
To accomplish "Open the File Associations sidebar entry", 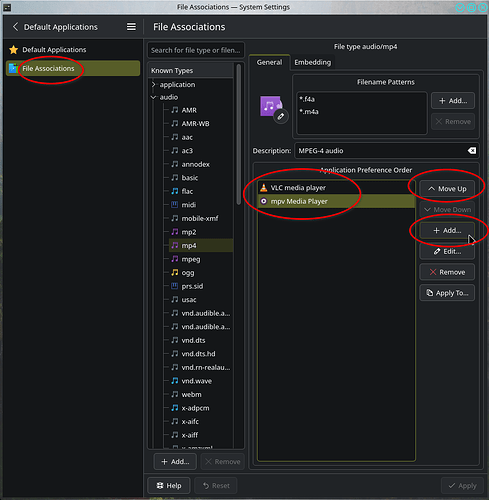I will pyautogui.click(x=73, y=68).
